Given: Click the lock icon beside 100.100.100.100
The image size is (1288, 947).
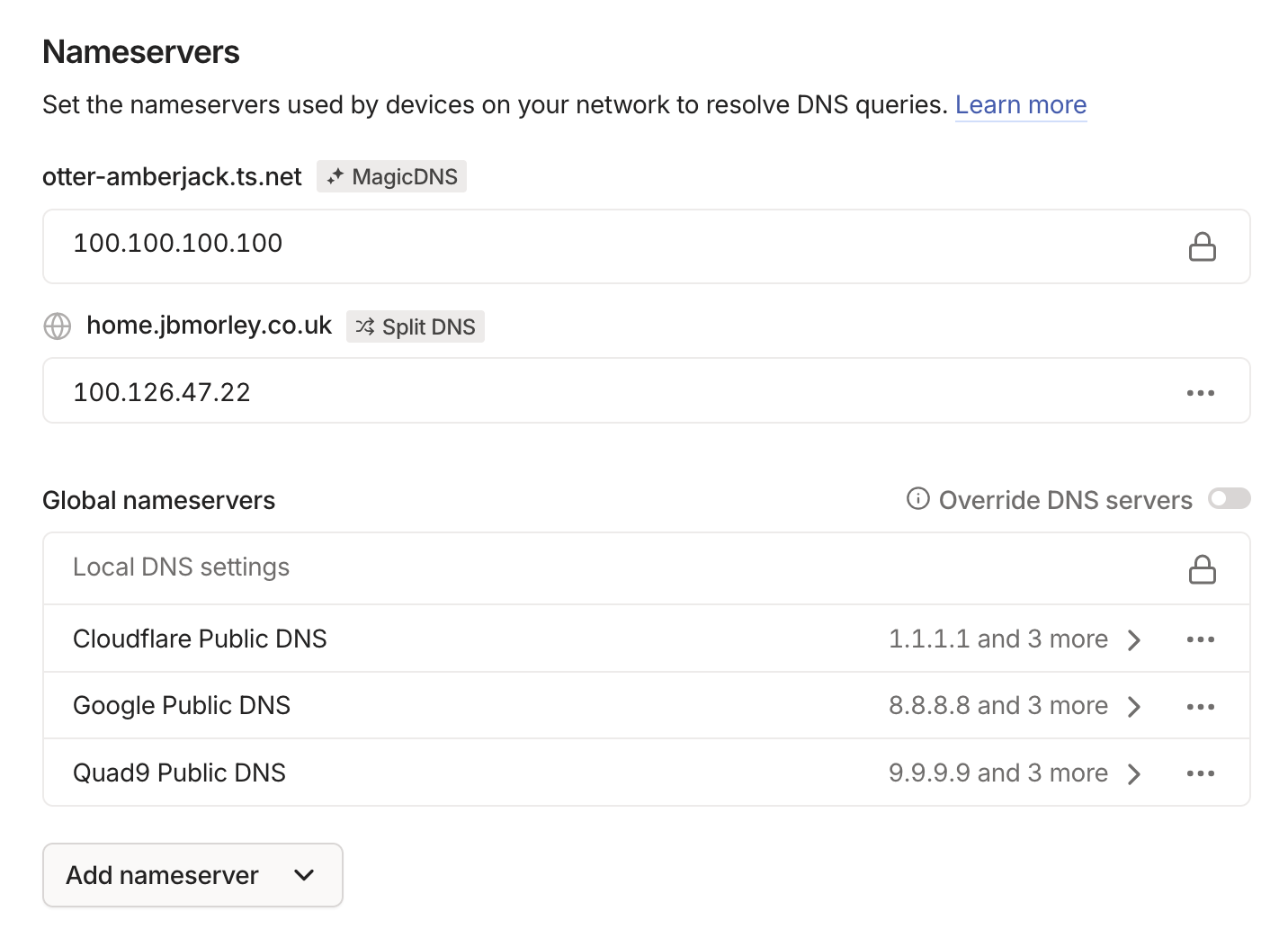Looking at the screenshot, I should pos(1202,246).
